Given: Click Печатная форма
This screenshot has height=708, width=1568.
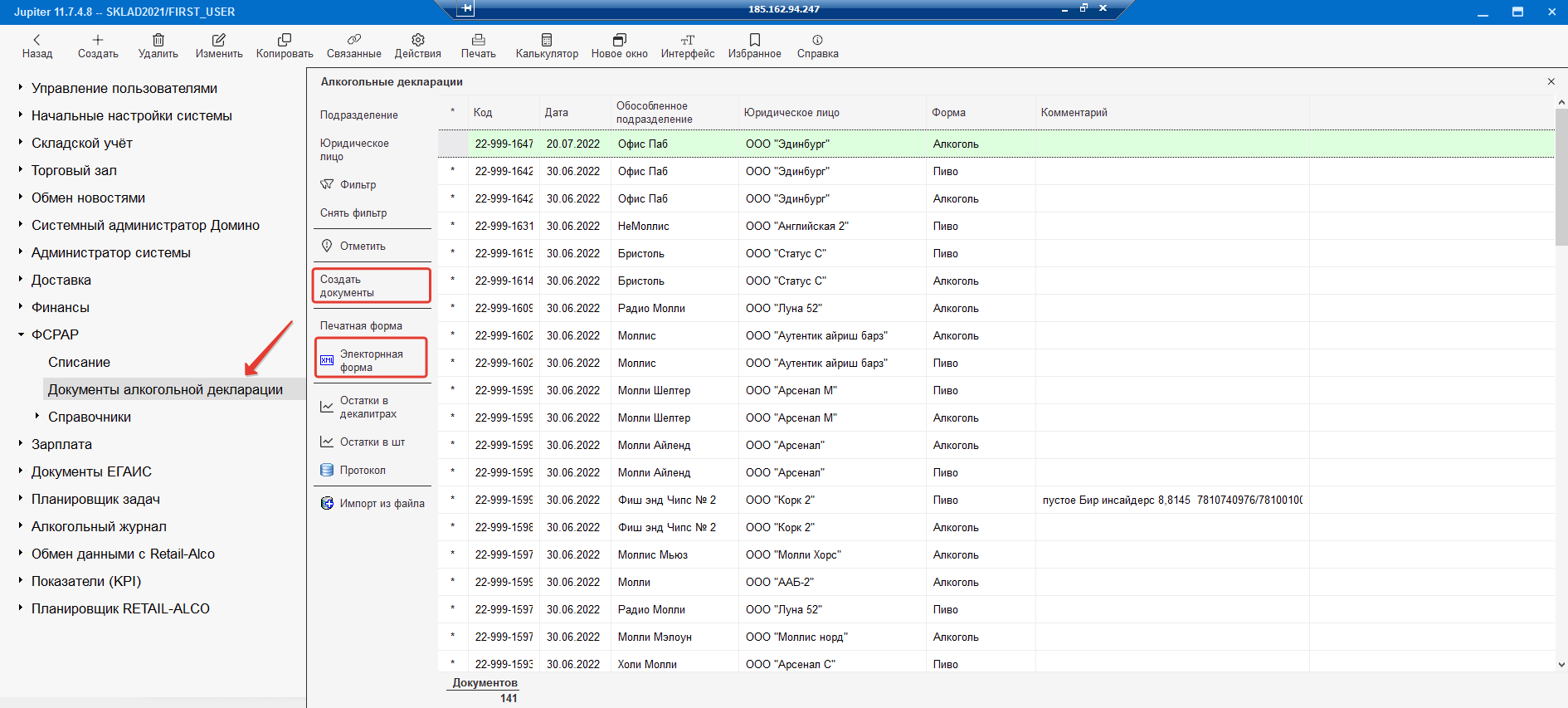Looking at the screenshot, I should (361, 325).
